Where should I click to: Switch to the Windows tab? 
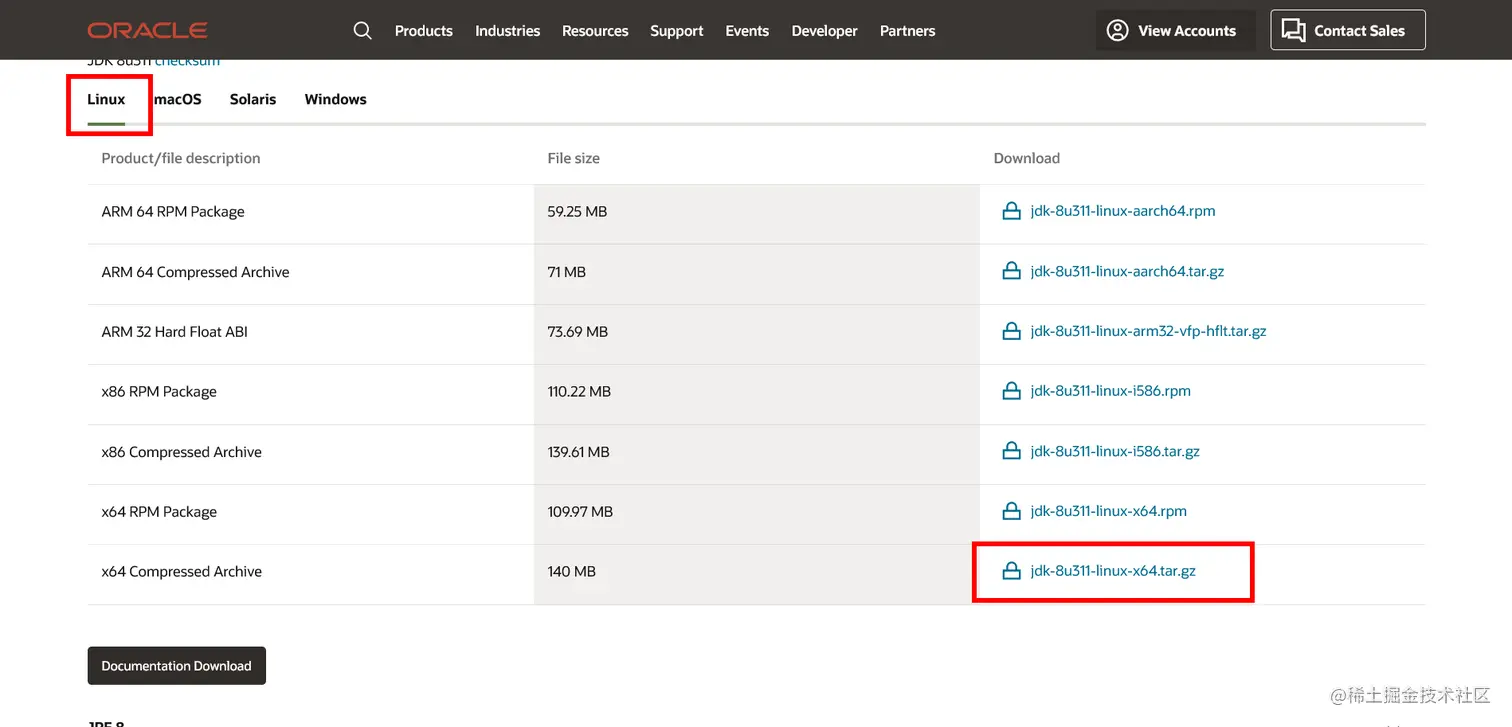click(x=336, y=99)
